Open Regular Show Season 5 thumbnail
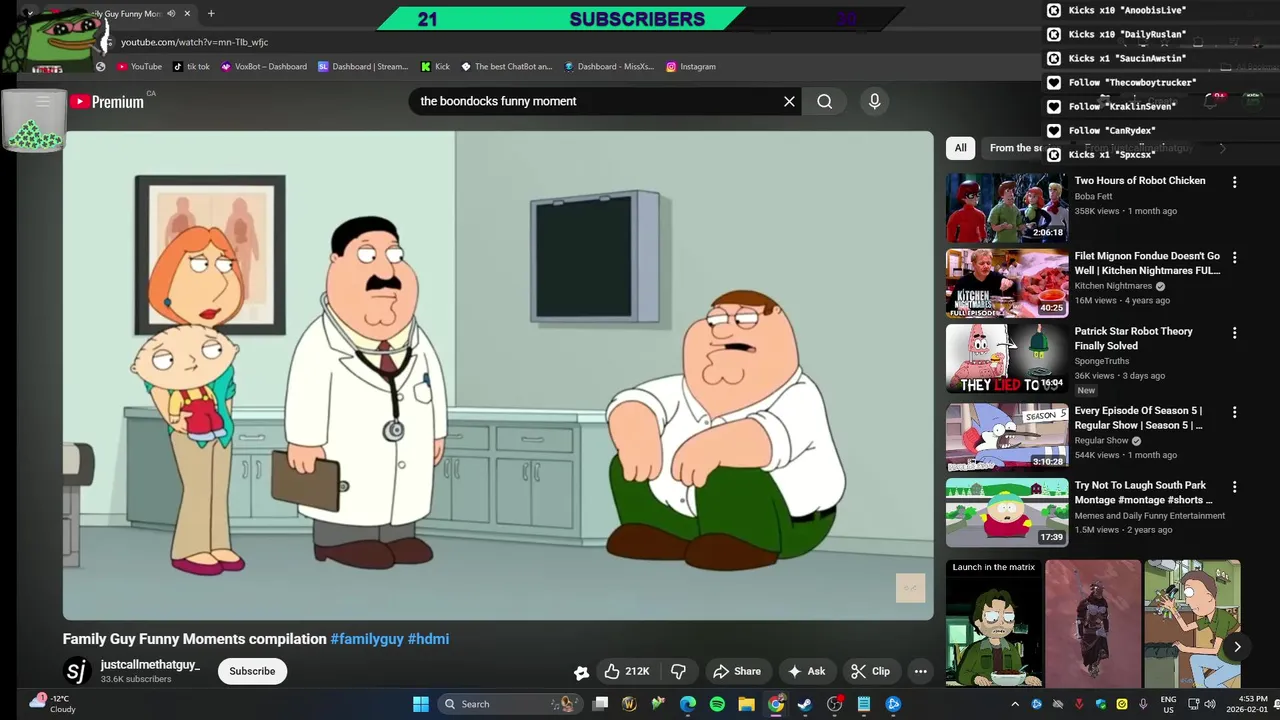 pyautogui.click(x=1007, y=437)
